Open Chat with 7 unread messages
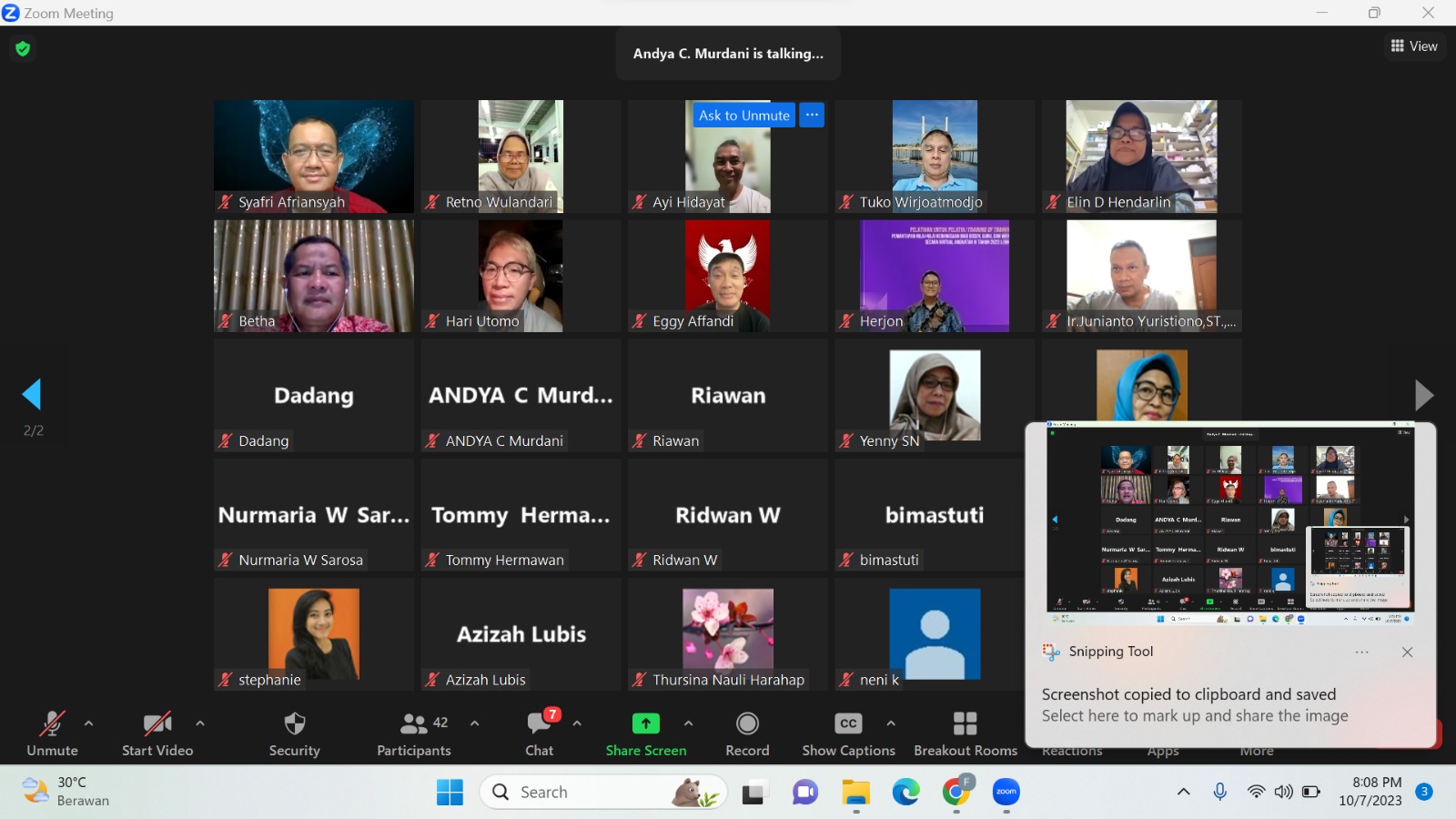Image resolution: width=1456 pixels, height=819 pixels. 540,733
